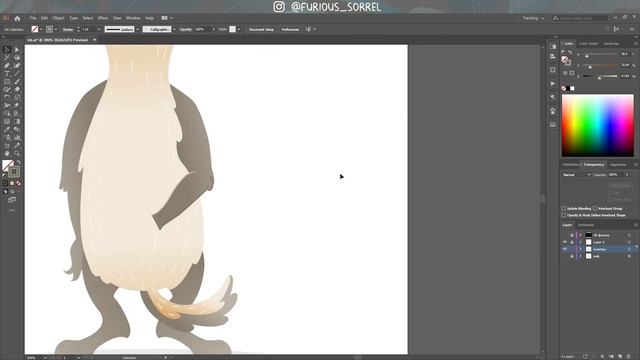Image resolution: width=640 pixels, height=360 pixels.
Task: Click the Home icon in the menu bar
Action: (17, 18)
